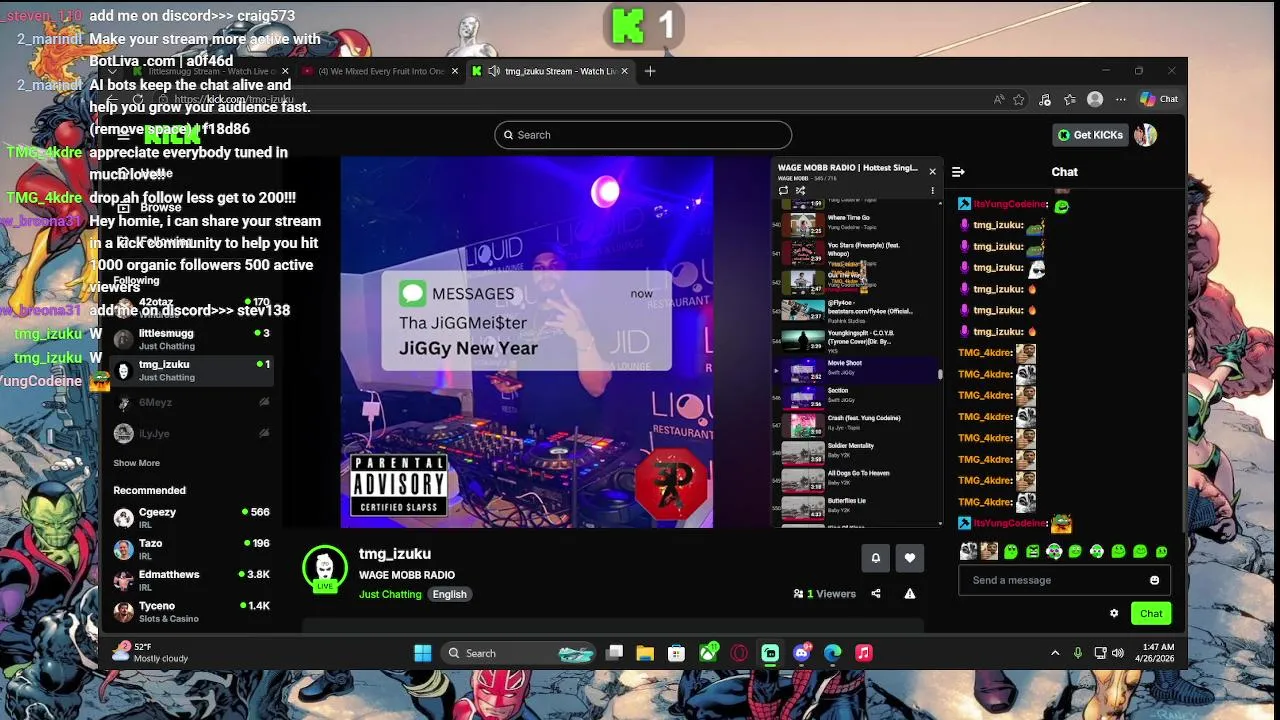
Task: Show hidden system tray icons
Action: coord(1055,653)
